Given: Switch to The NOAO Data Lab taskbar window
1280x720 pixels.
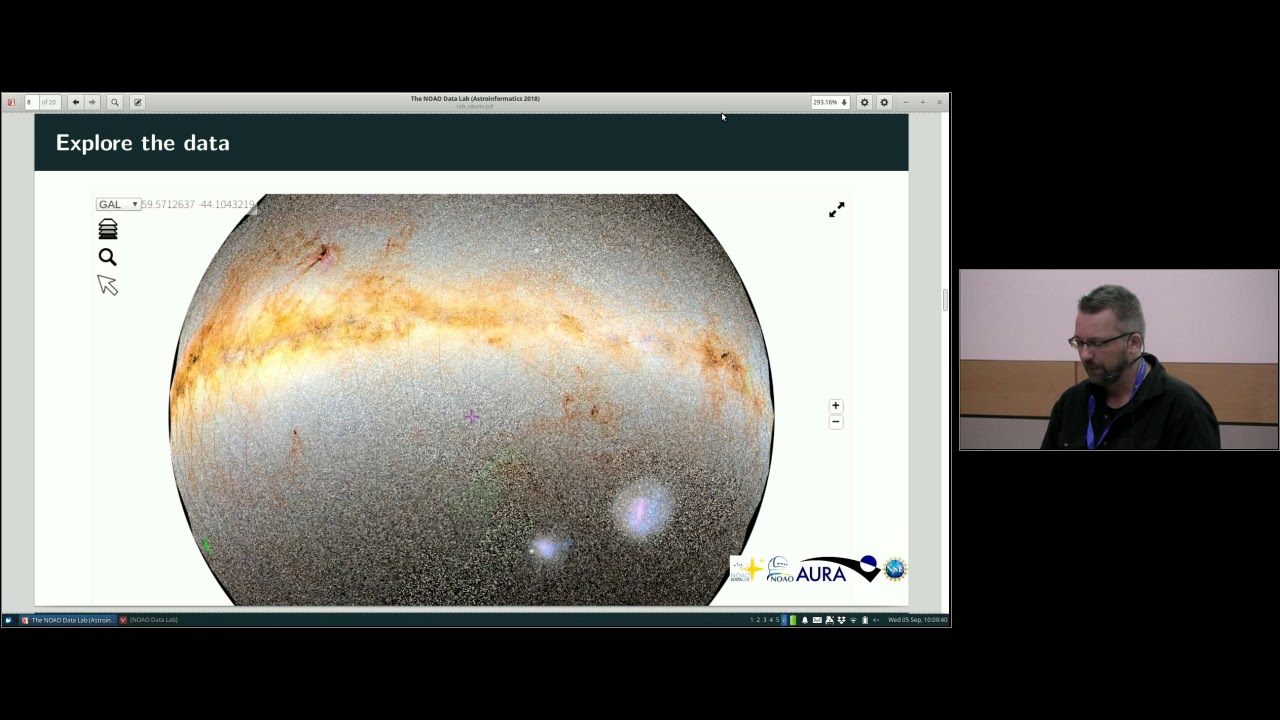Looking at the screenshot, I should coord(68,620).
